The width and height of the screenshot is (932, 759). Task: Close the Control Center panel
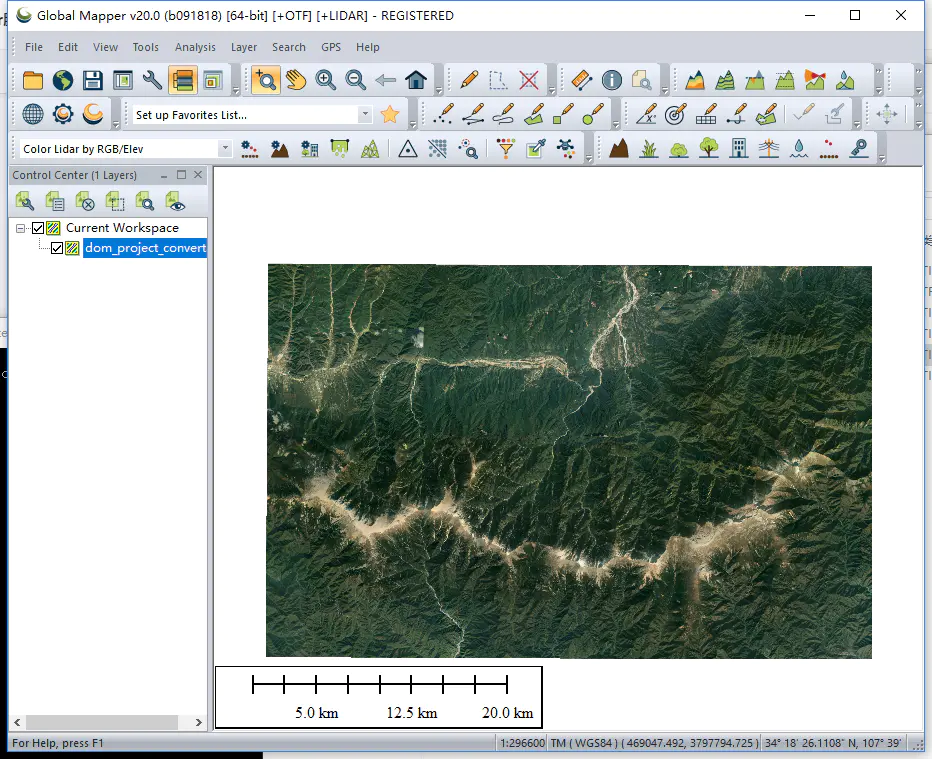[x=198, y=175]
